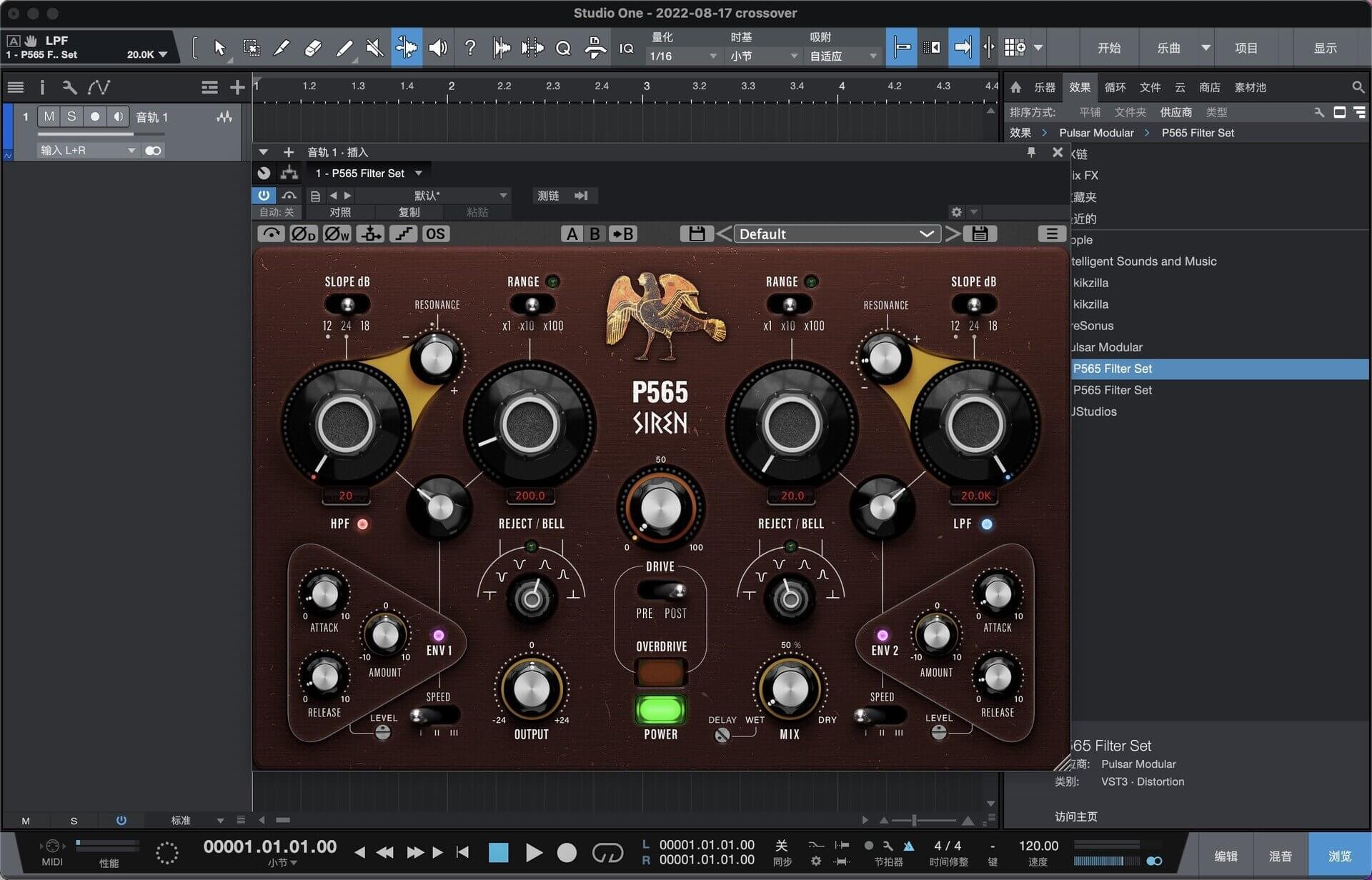Open the Default preset dropdown
This screenshot has height=880, width=1372.
pos(836,234)
